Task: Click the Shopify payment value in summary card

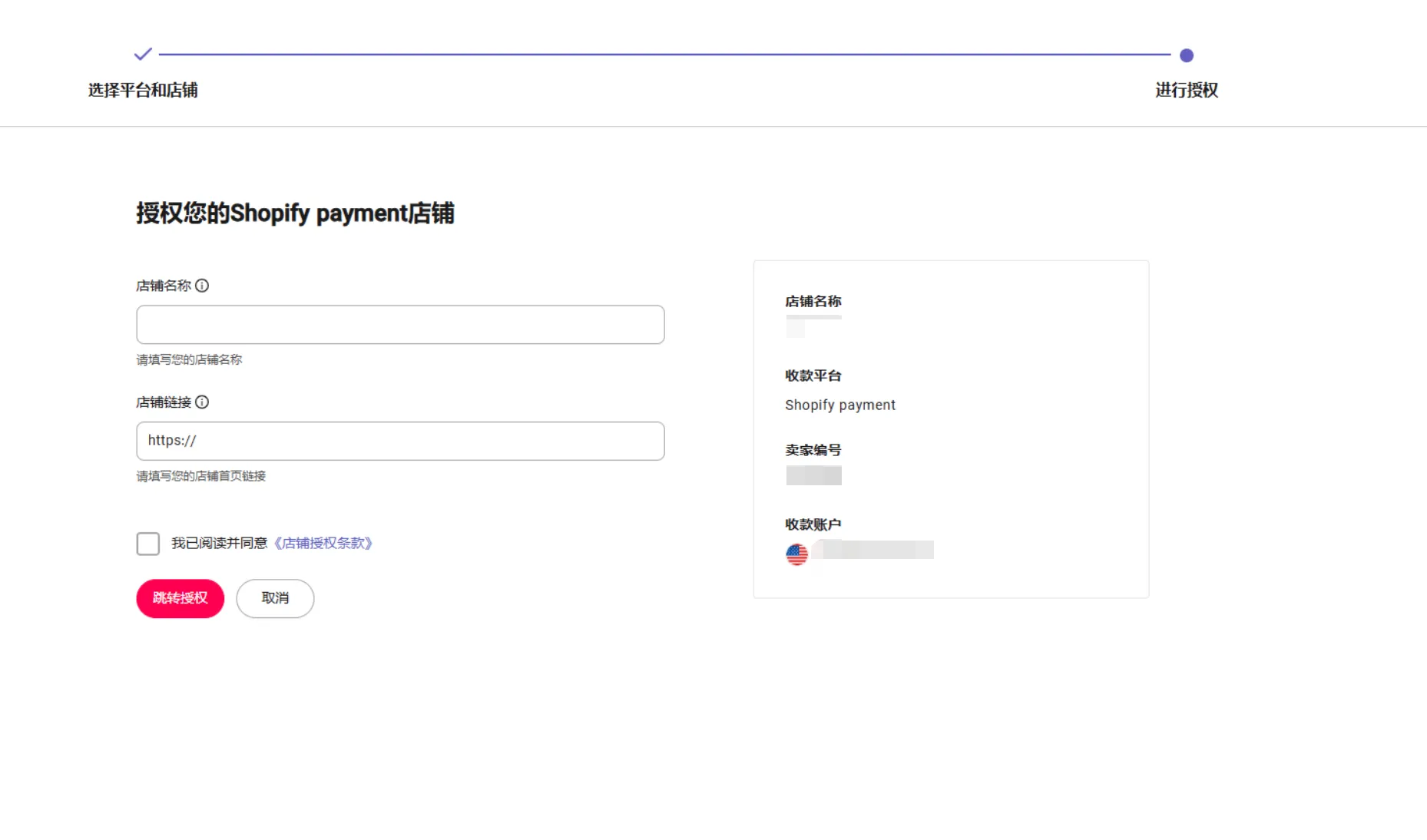Action: click(840, 405)
